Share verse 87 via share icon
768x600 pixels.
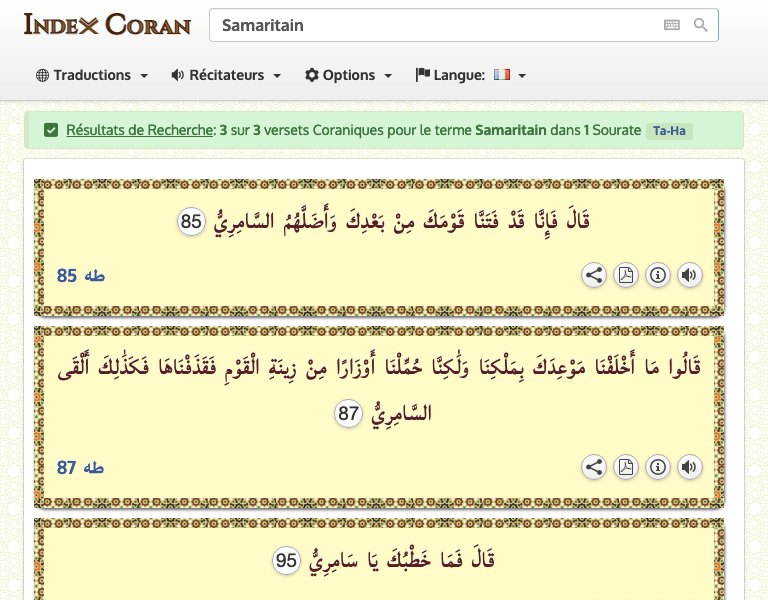[594, 466]
